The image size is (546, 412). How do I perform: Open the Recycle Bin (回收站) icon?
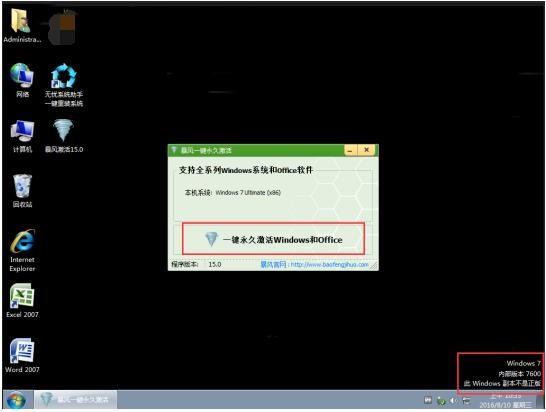(22, 191)
